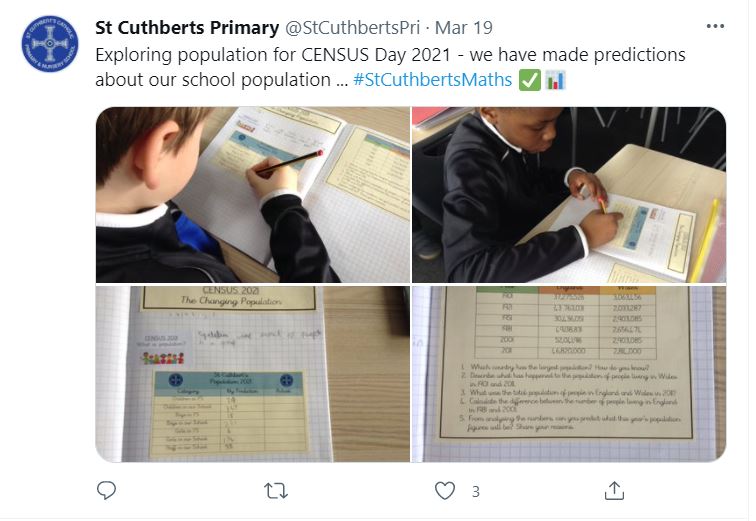Open the Changing Population worksheet photo
Image resolution: width=756 pixels, height=521 pixels.
click(x=253, y=374)
